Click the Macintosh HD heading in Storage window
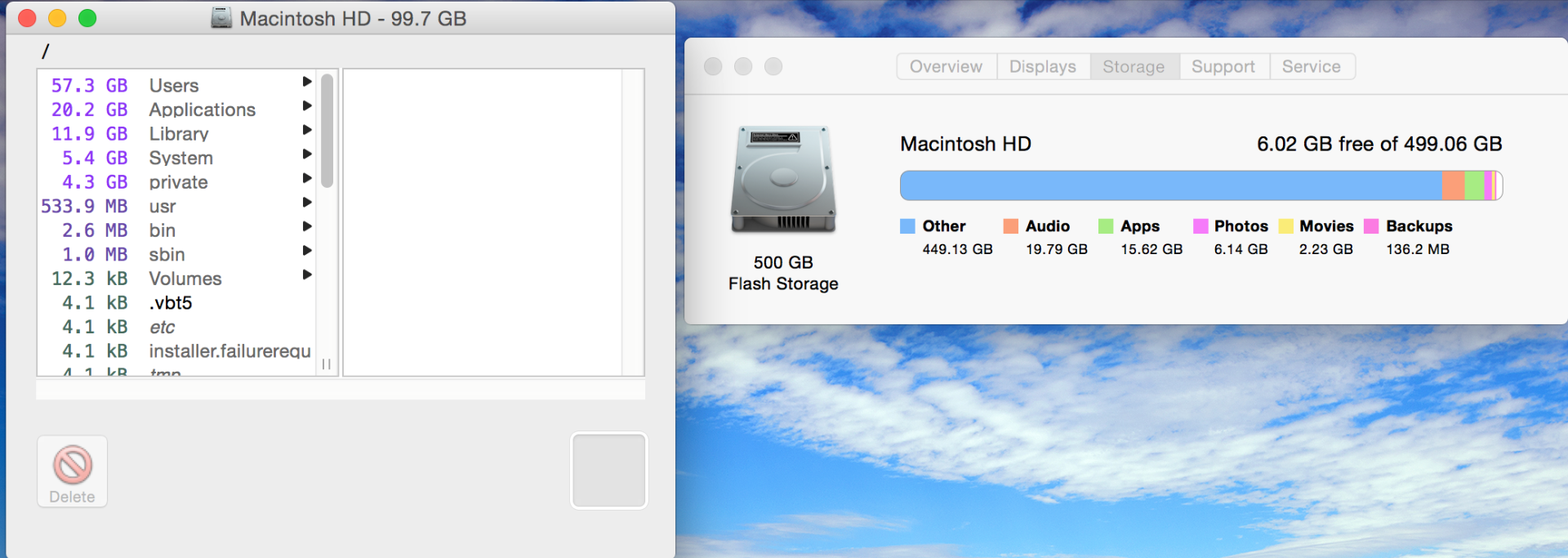This screenshot has width=1568, height=558. click(965, 144)
